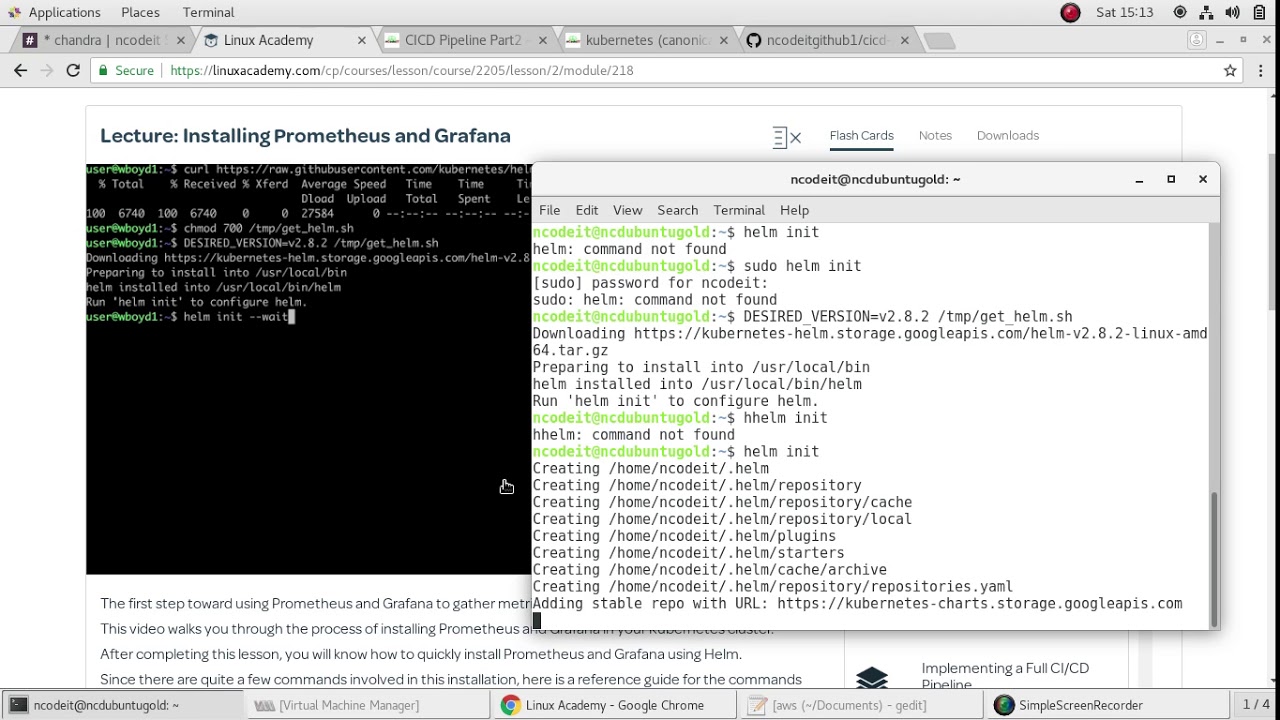Open the Notes tab
The width and height of the screenshot is (1280, 720).
click(935, 135)
